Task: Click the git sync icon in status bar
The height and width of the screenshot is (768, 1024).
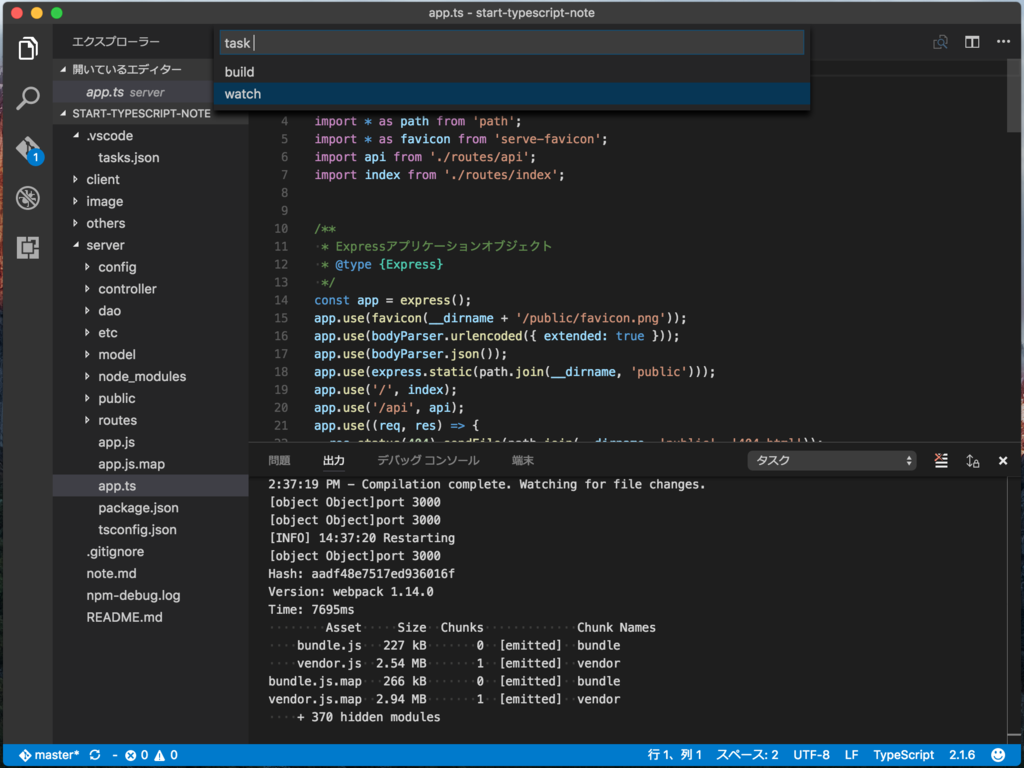Action: tap(95, 755)
